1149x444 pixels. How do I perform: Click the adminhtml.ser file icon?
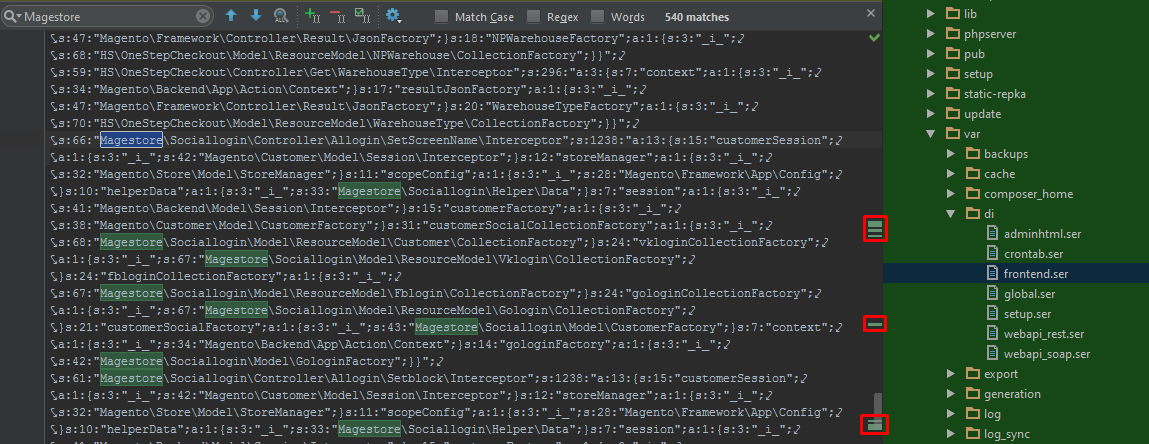pos(993,234)
